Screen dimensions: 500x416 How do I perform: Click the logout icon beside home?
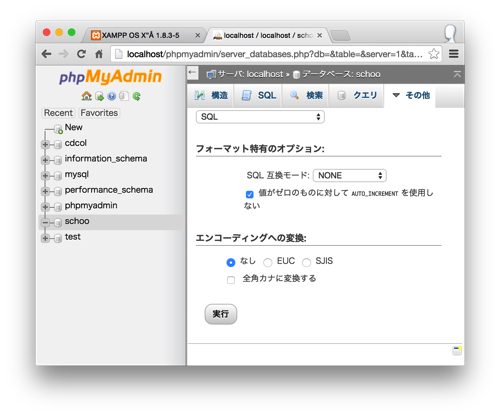point(99,96)
